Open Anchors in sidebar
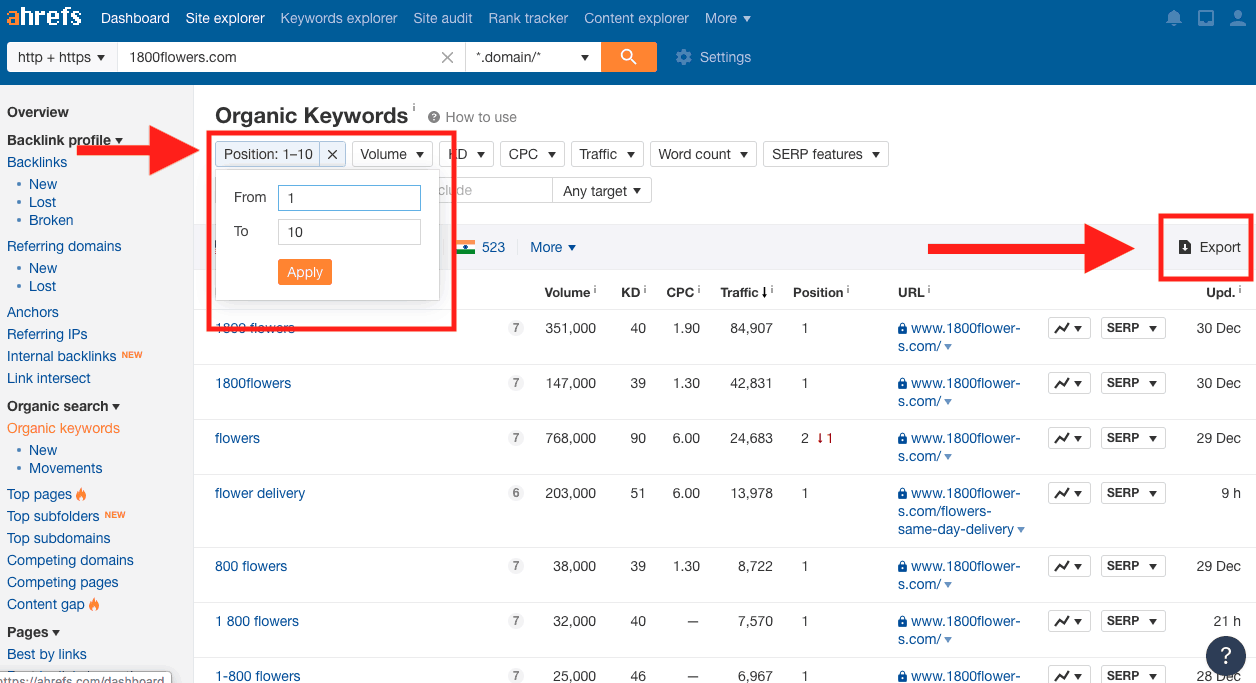1256x683 pixels. pyautogui.click(x=33, y=312)
